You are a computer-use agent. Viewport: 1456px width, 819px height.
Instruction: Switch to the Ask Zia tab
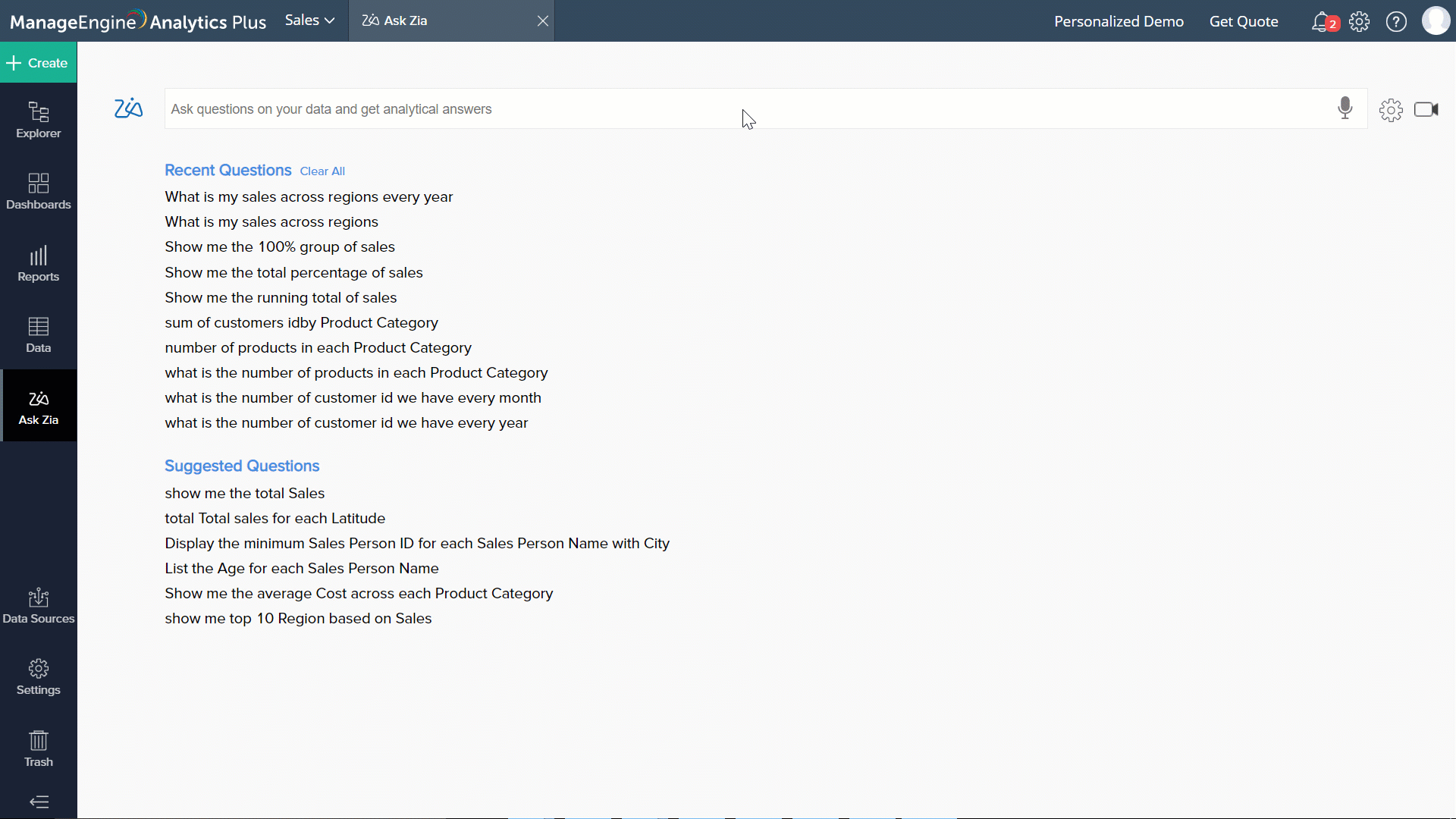[406, 20]
